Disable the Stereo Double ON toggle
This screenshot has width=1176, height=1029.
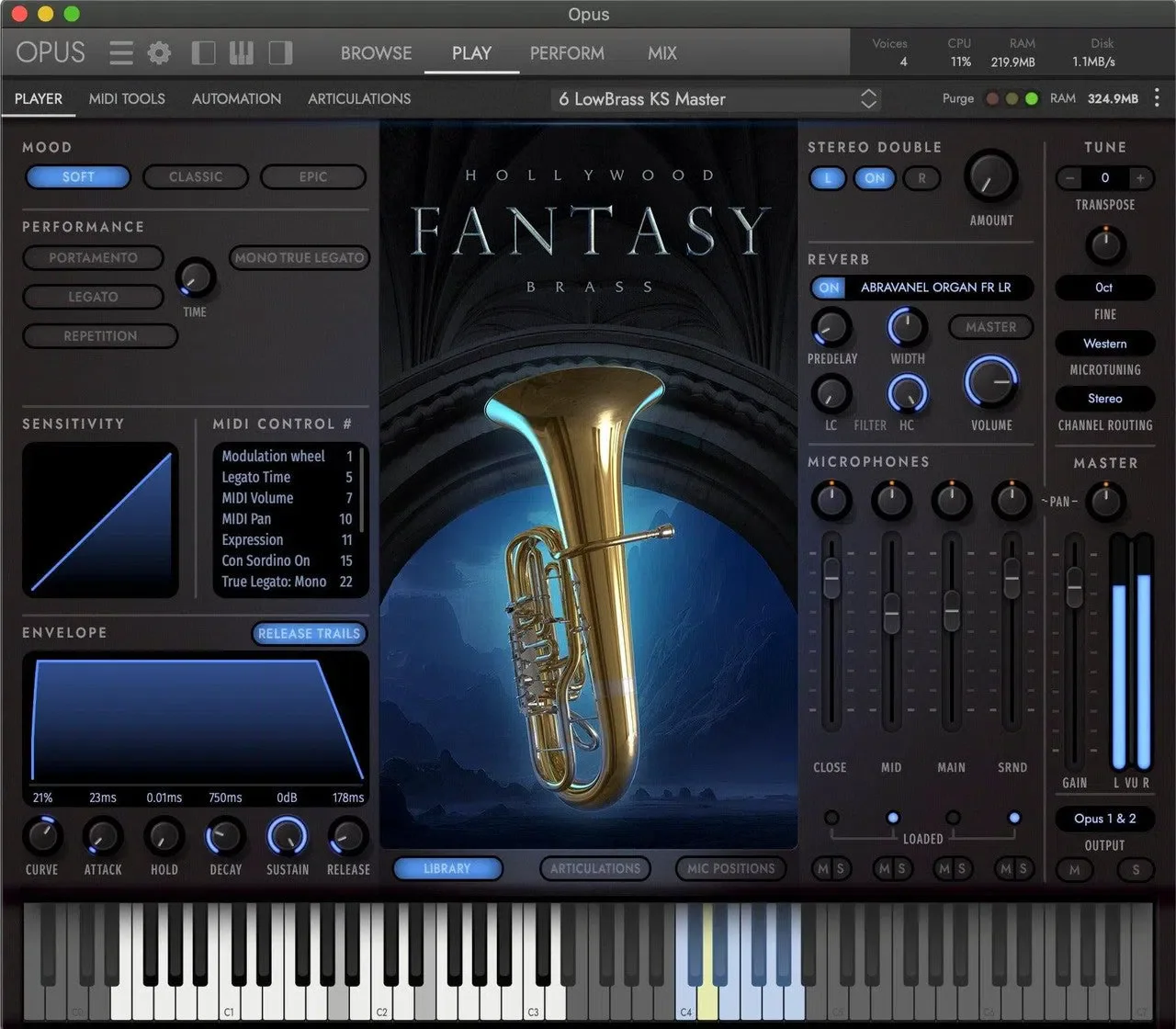click(x=875, y=178)
